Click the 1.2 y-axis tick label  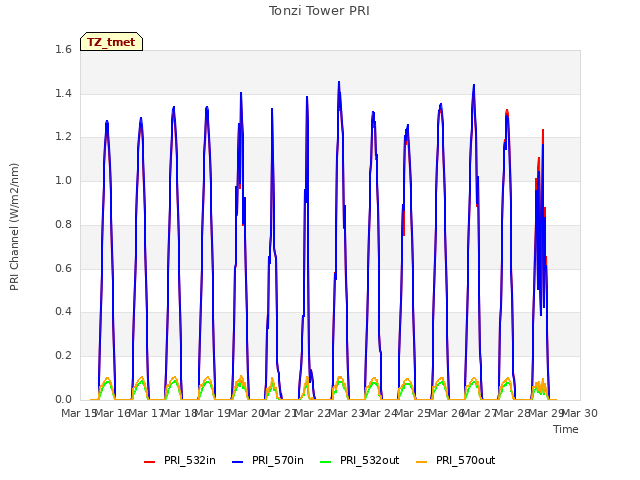pos(63,137)
